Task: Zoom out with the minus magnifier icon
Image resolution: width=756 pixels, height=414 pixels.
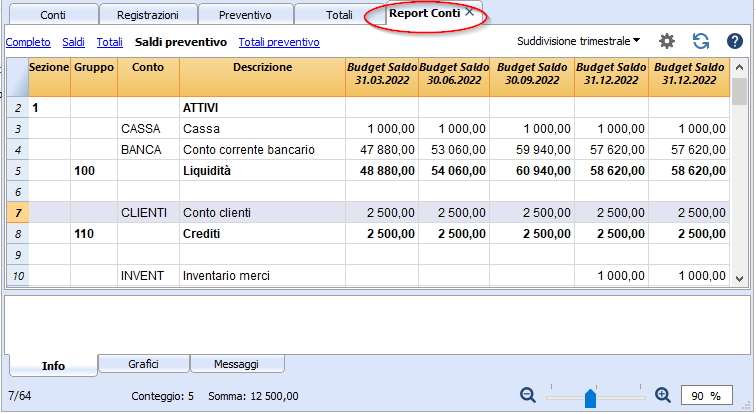Action: point(528,396)
